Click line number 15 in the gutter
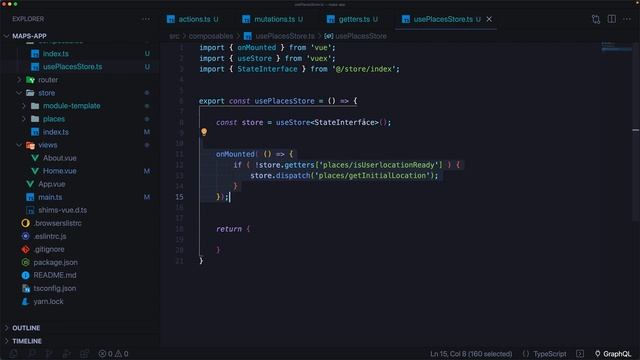The height and width of the screenshot is (360, 640). click(x=180, y=197)
